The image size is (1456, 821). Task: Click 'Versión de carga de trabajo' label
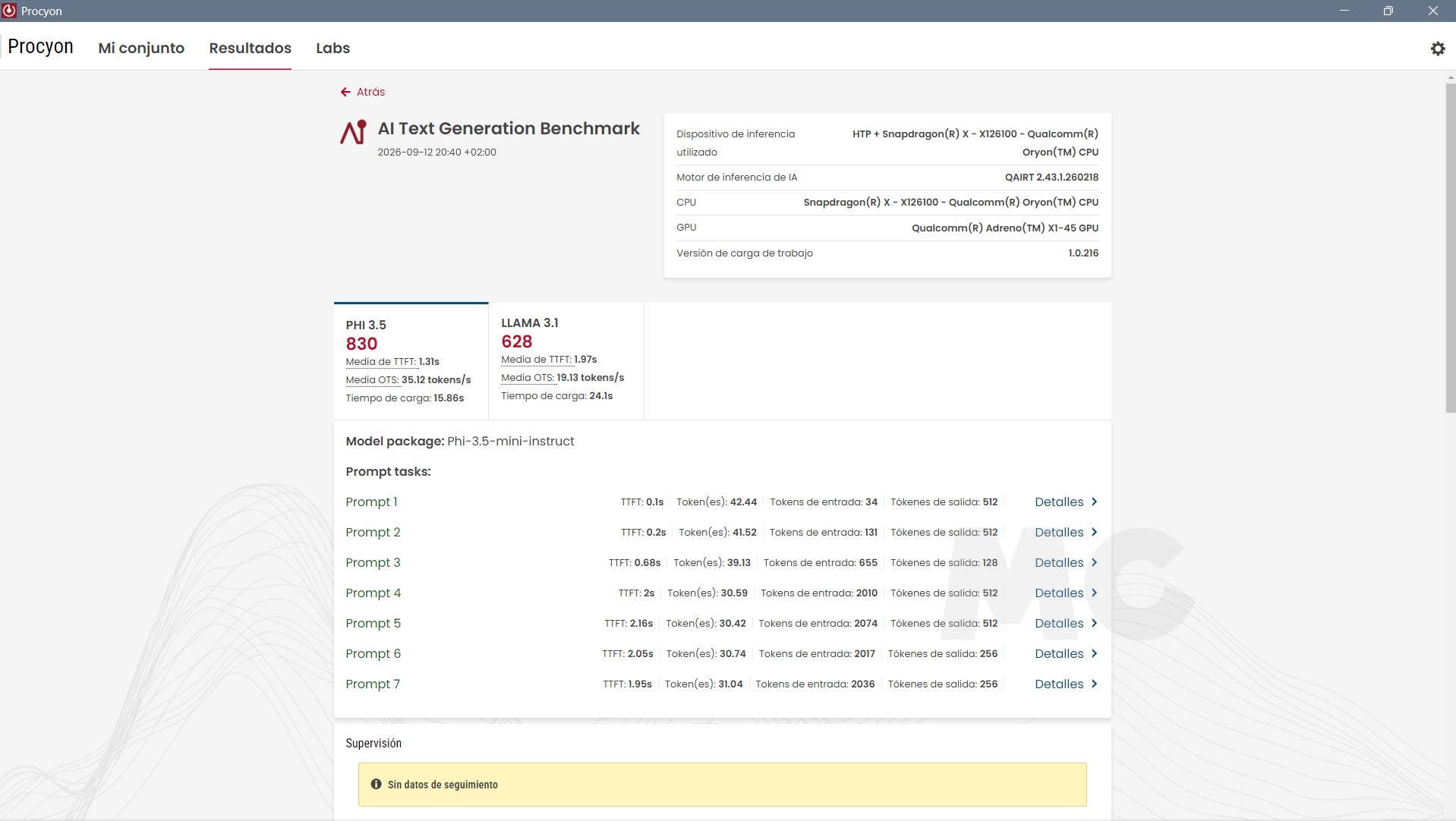click(x=744, y=253)
